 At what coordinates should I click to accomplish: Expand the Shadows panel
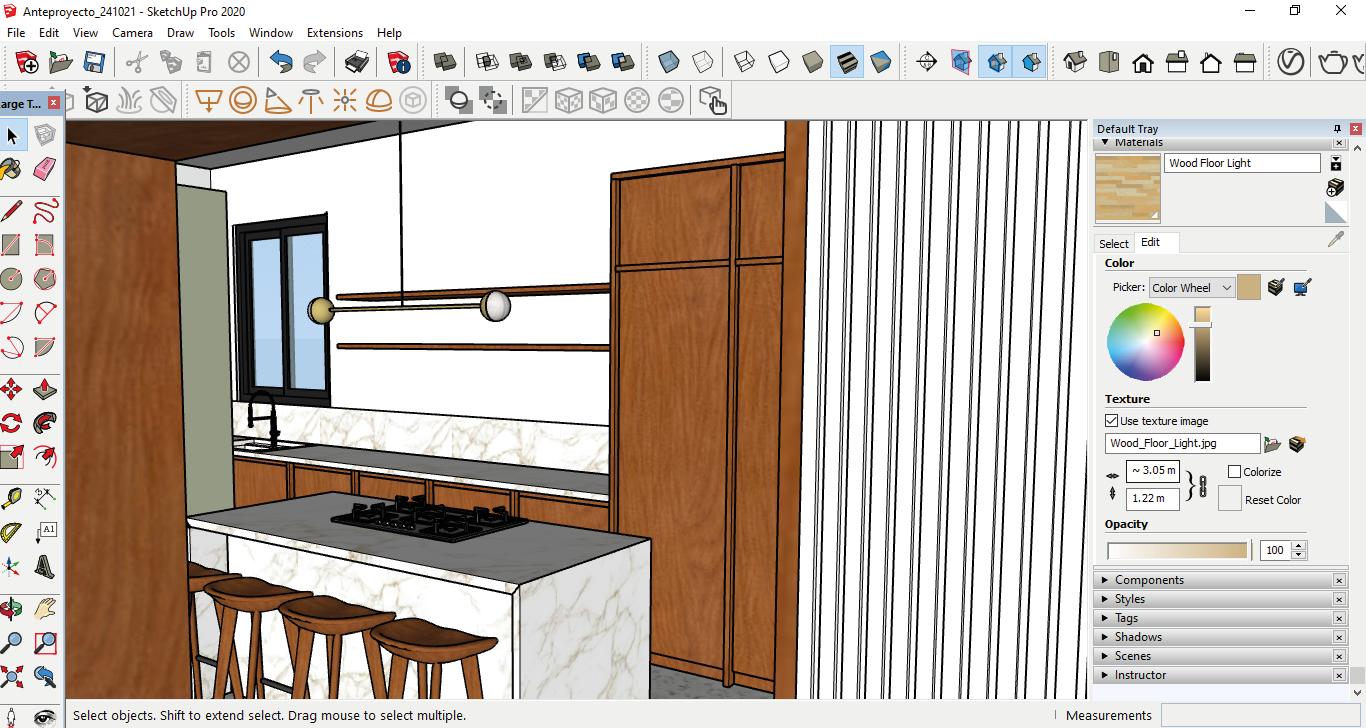coord(1138,637)
